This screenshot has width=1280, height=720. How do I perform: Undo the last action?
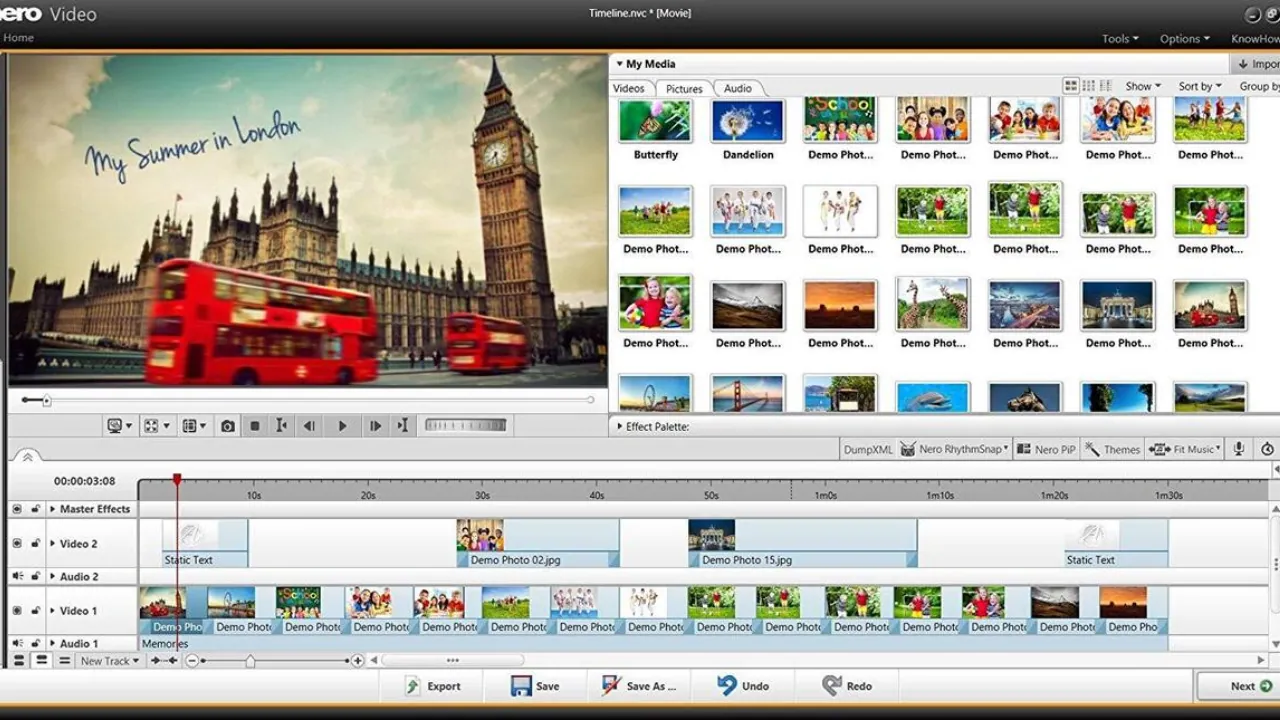click(743, 686)
